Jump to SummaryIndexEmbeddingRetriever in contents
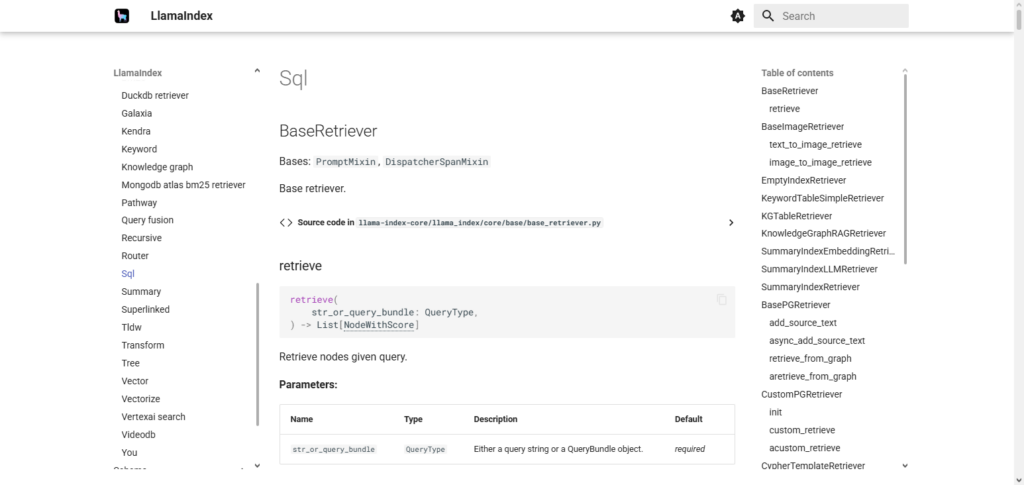 828,251
